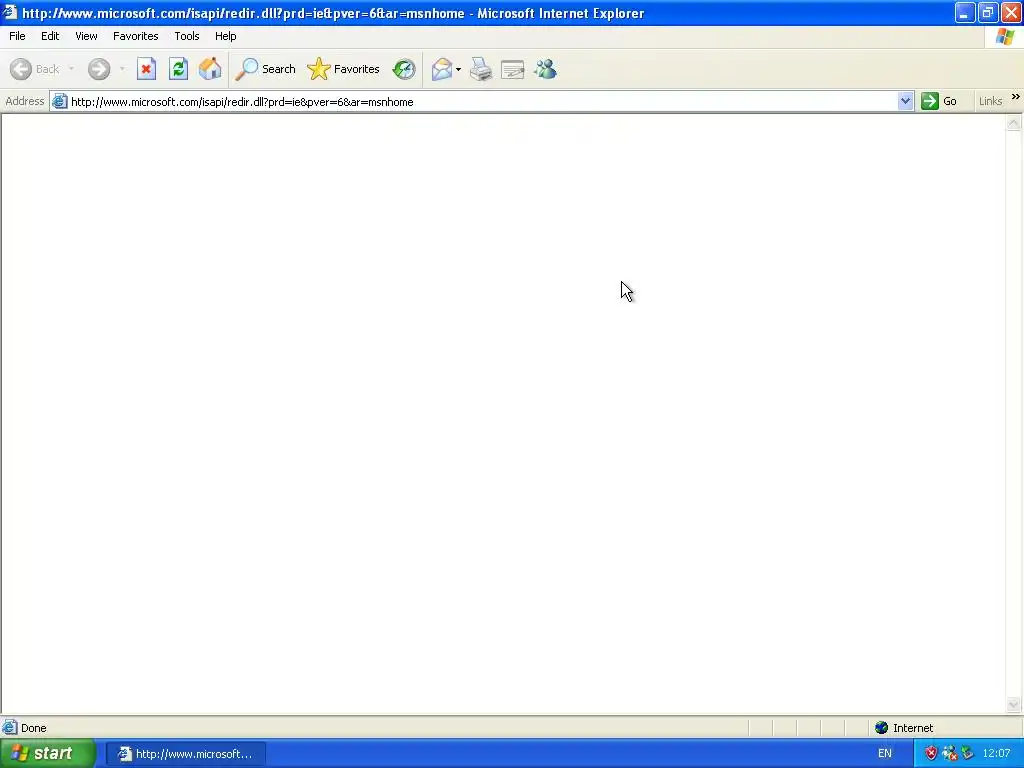Click the Back navigation arrow
Screen dimensions: 1024x768
pyautogui.click(x=21, y=69)
